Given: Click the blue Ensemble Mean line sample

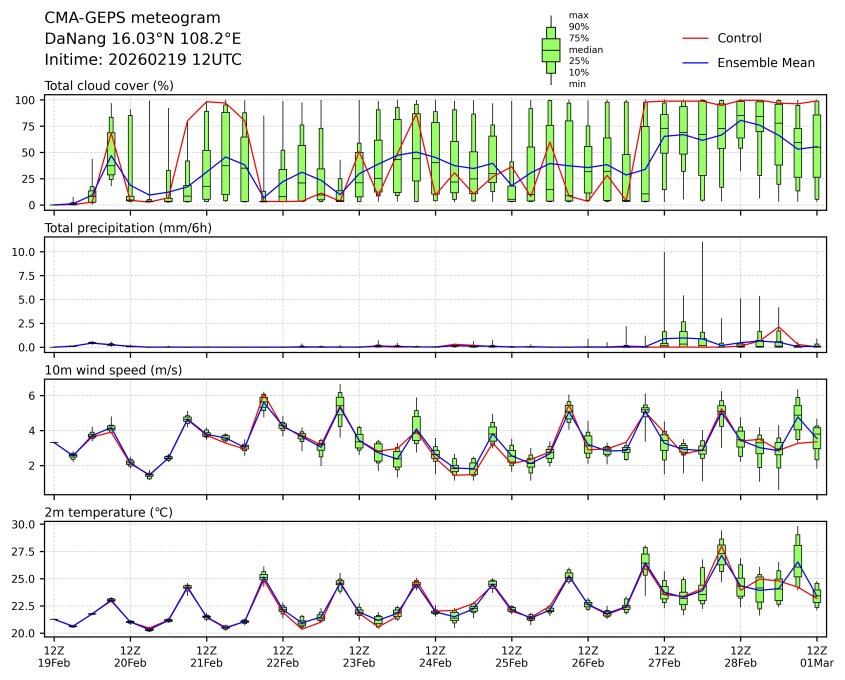Looking at the screenshot, I should (695, 63).
